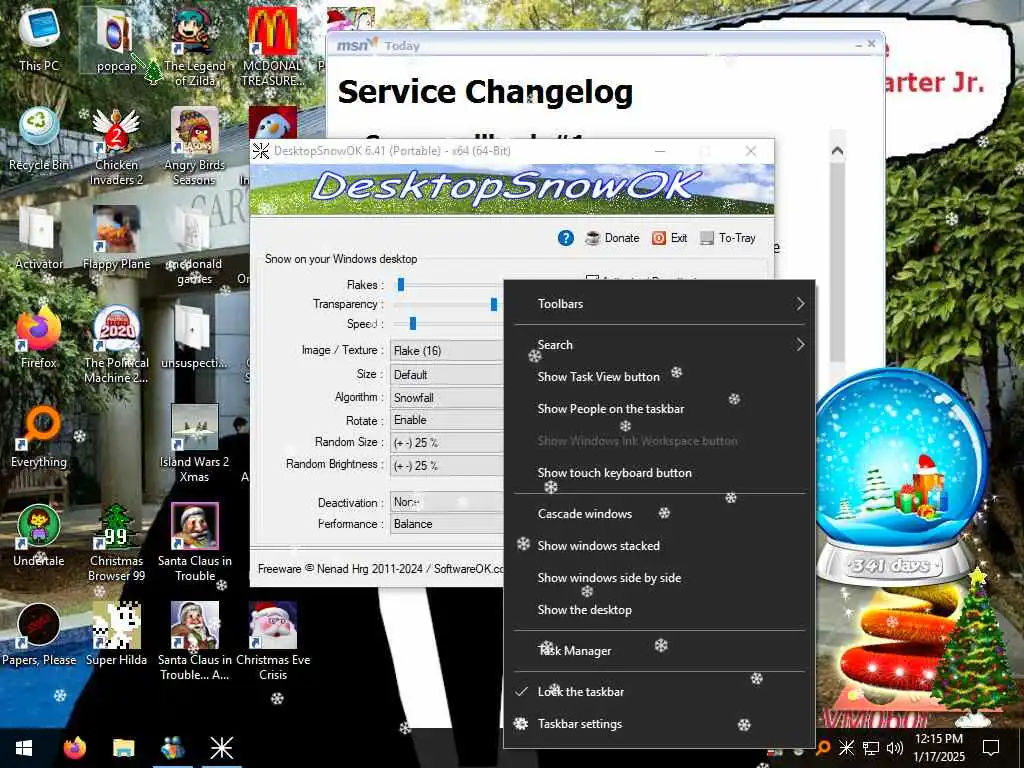This screenshot has width=1024, height=768.
Task: Open This PC desktop icon
Action: point(39,39)
